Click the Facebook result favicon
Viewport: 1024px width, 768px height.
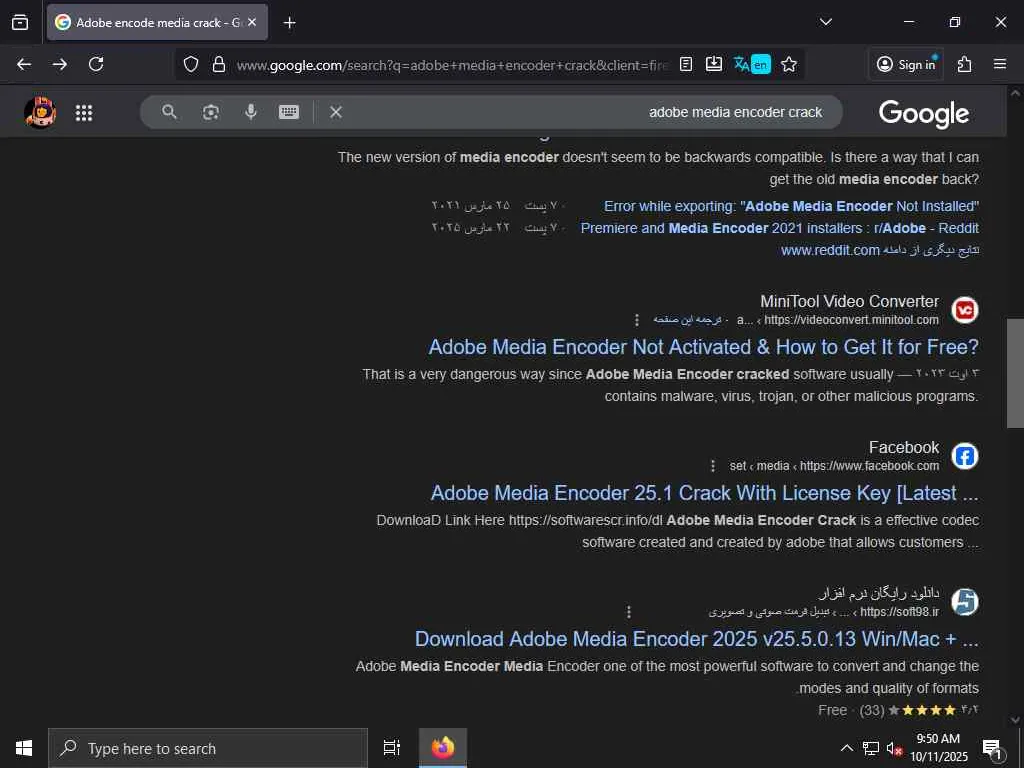pos(965,456)
